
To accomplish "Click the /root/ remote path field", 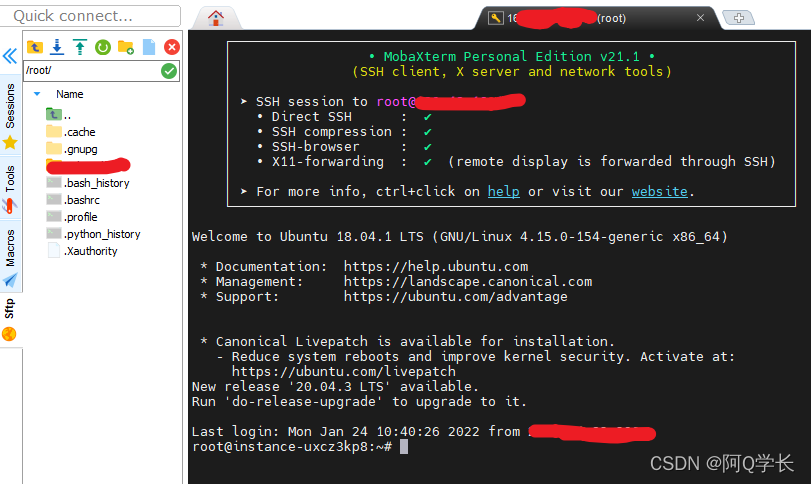I will [92, 70].
